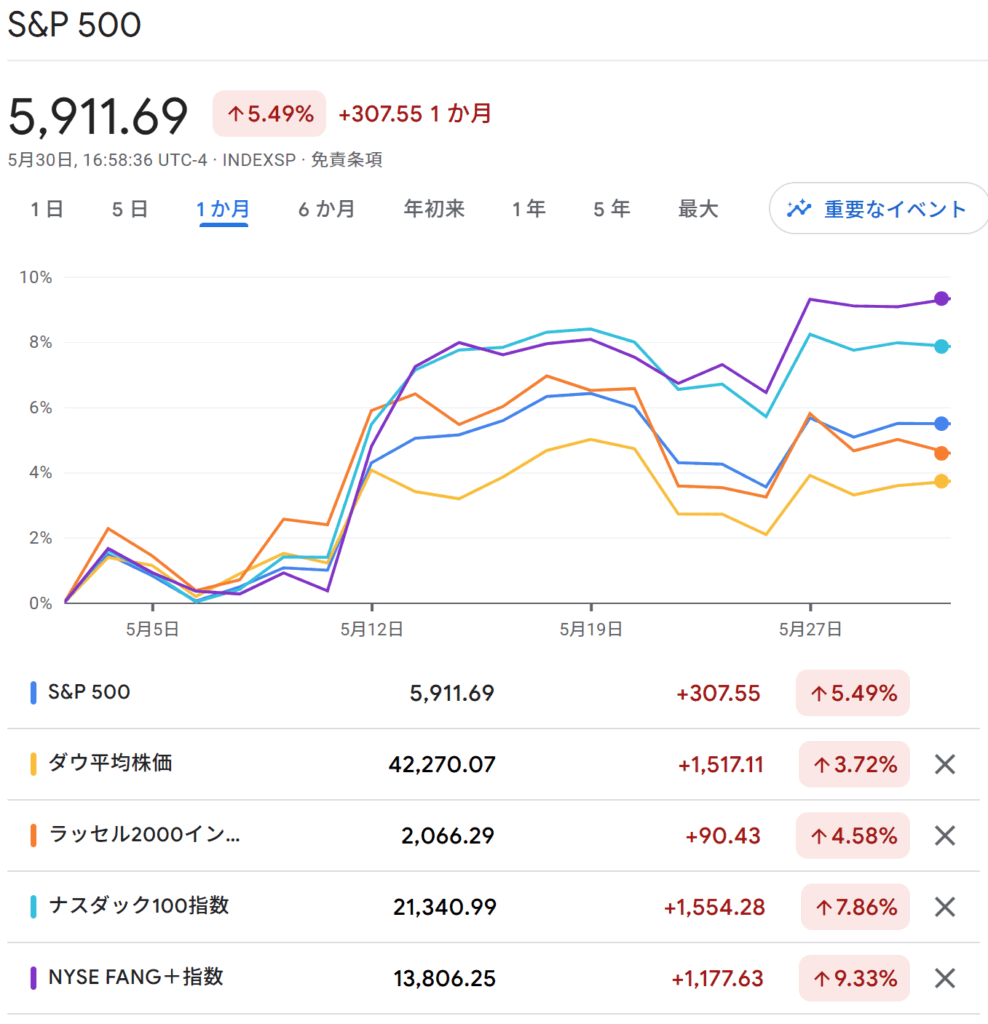Click the 42,270.07 Dow value
988x1024 pixels.
click(442, 764)
